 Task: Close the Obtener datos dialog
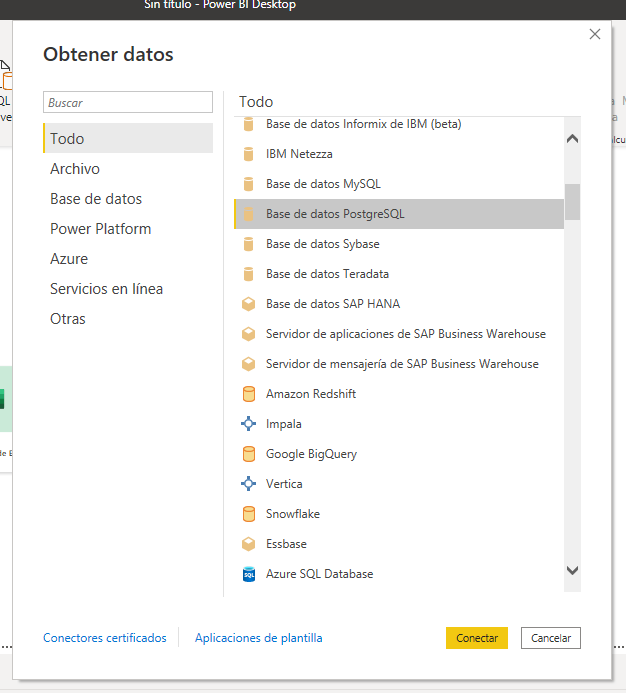(x=595, y=34)
